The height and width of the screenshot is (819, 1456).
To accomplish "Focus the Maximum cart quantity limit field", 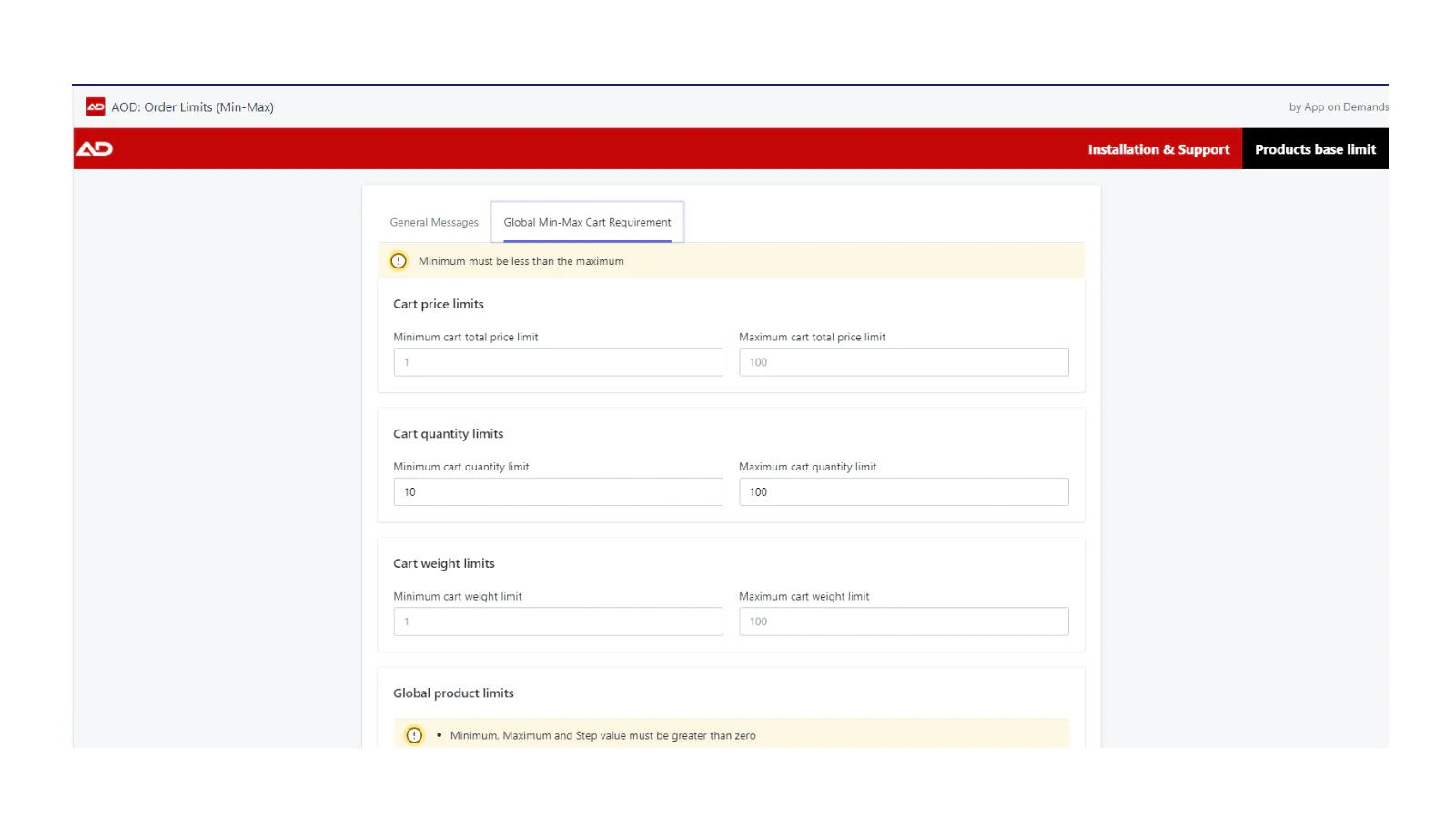I will pyautogui.click(x=903, y=492).
